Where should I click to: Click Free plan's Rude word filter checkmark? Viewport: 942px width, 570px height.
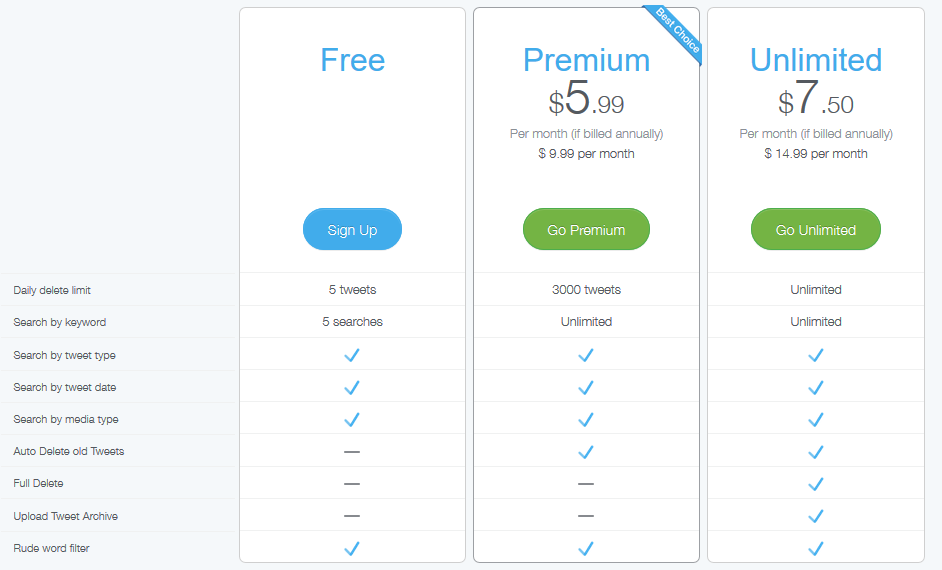point(352,548)
